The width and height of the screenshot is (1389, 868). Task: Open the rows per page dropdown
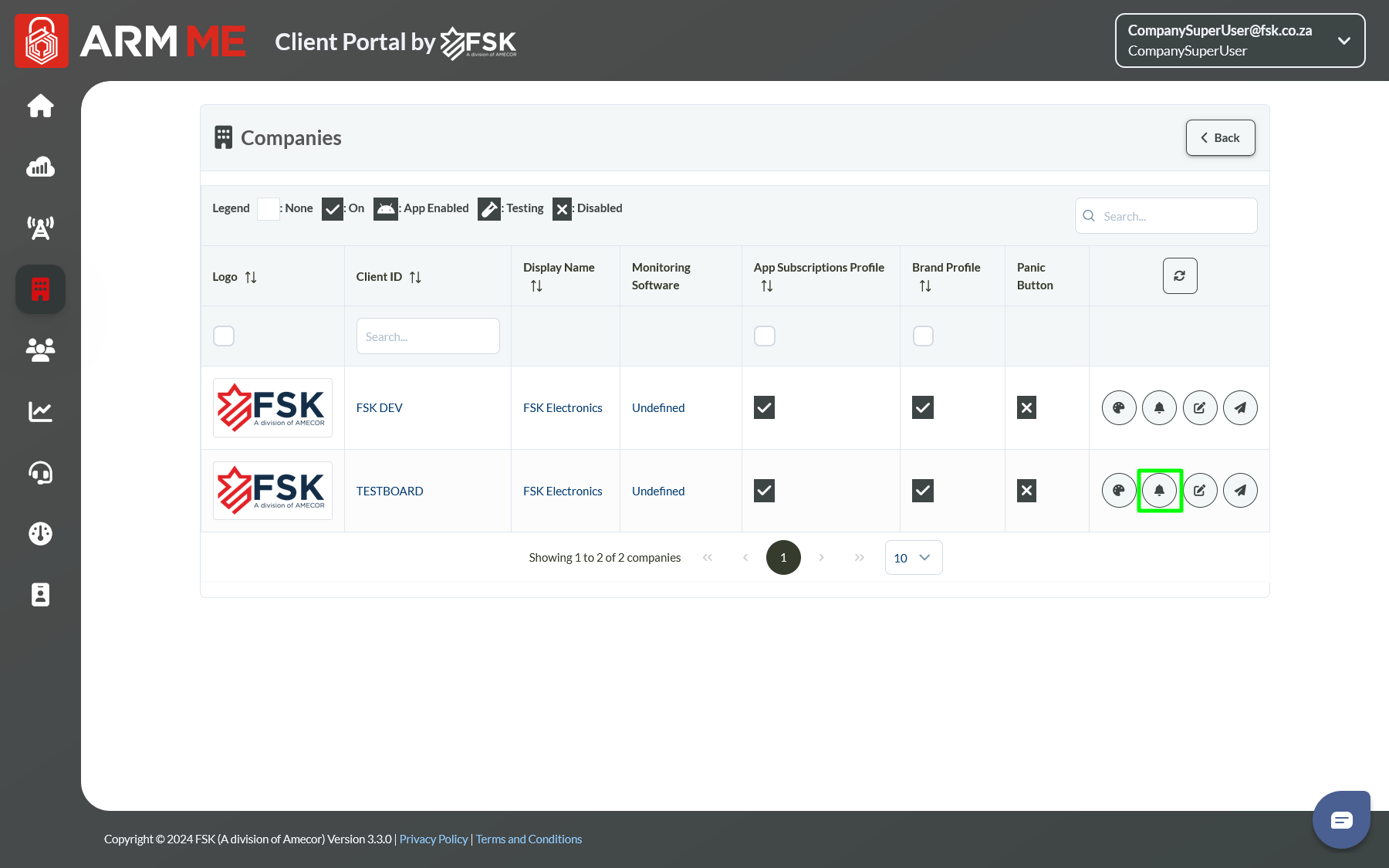(913, 558)
